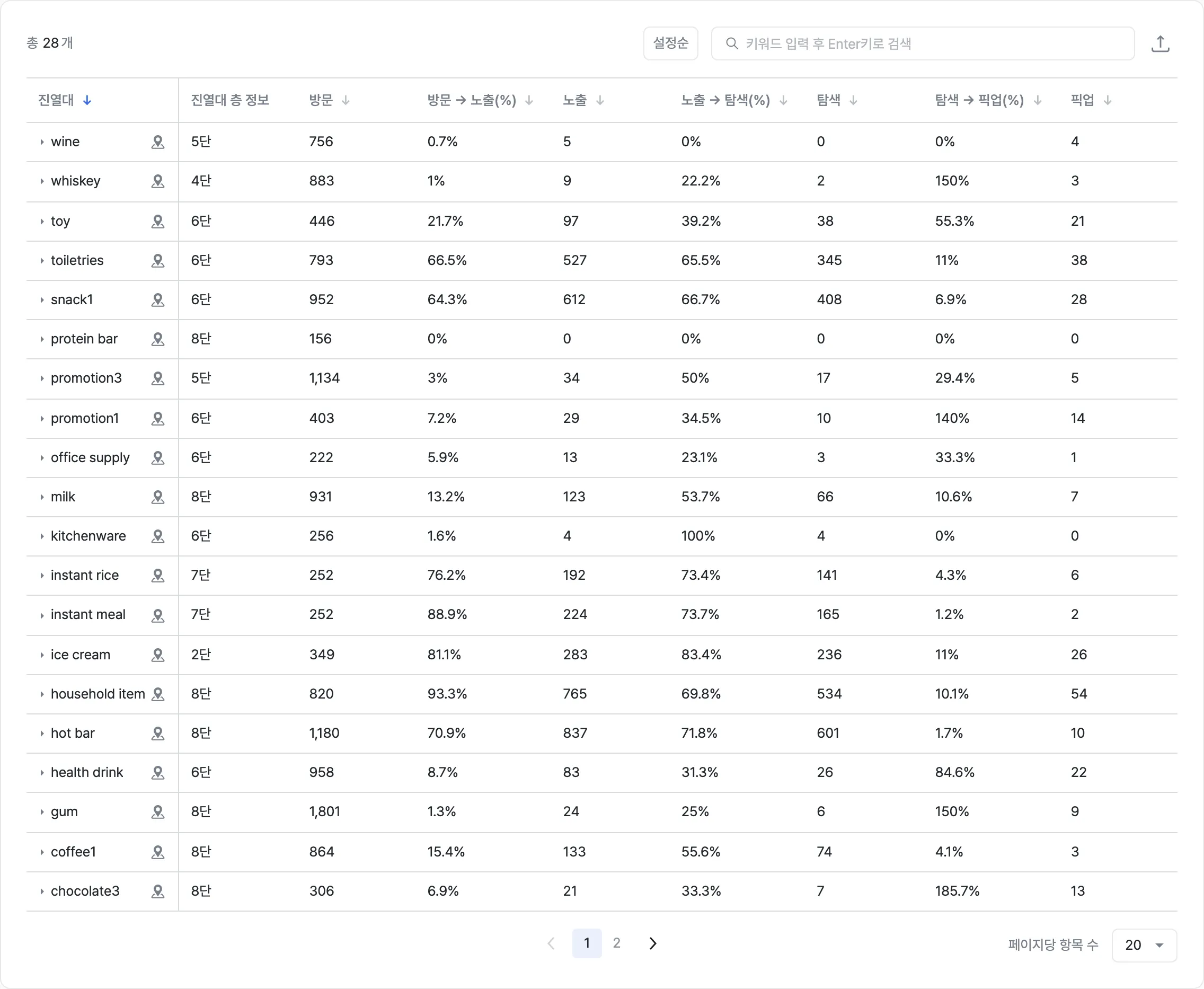This screenshot has width=1204, height=989.
Task: Expand the whiskey row
Action: [41, 181]
